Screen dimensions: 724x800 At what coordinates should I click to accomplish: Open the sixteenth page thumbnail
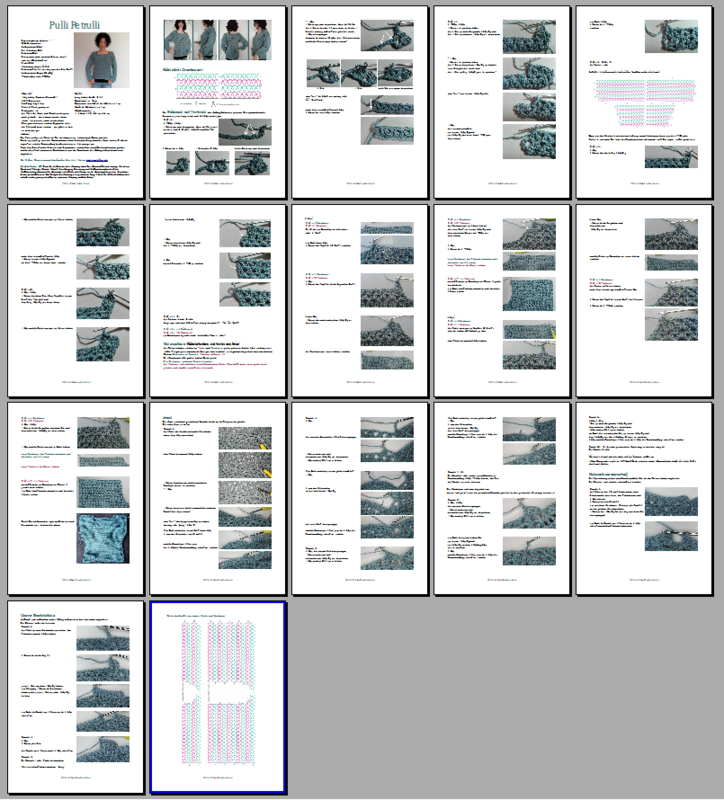[x=76, y=697]
